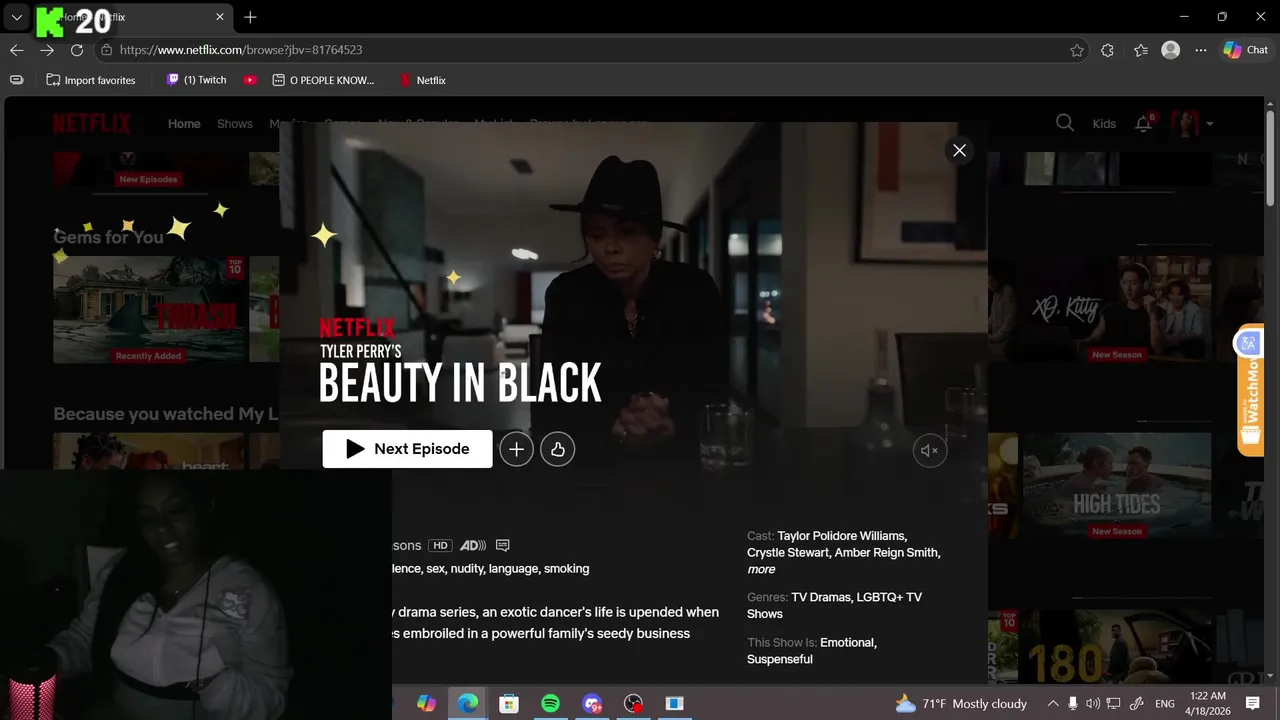This screenshot has height=720, width=1280.
Task: Close the Home - Netflix tab
Action: (x=220, y=17)
